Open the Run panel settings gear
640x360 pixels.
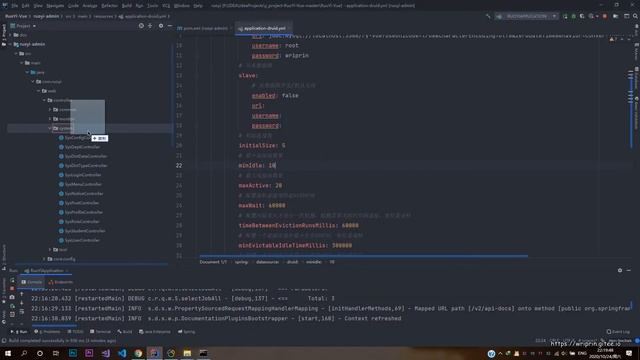[620, 270]
